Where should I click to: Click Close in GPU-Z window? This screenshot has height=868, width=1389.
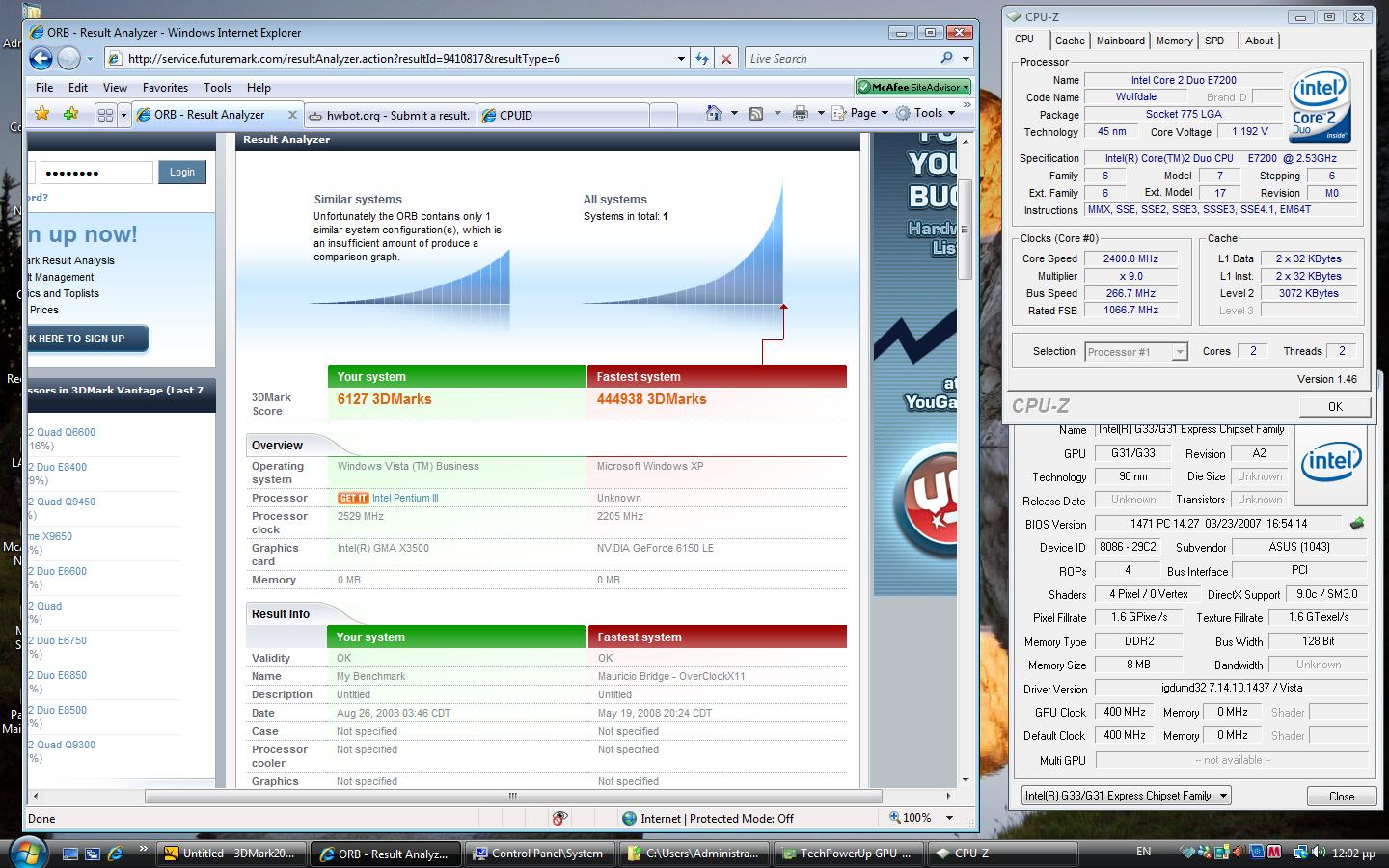pos(1341,796)
